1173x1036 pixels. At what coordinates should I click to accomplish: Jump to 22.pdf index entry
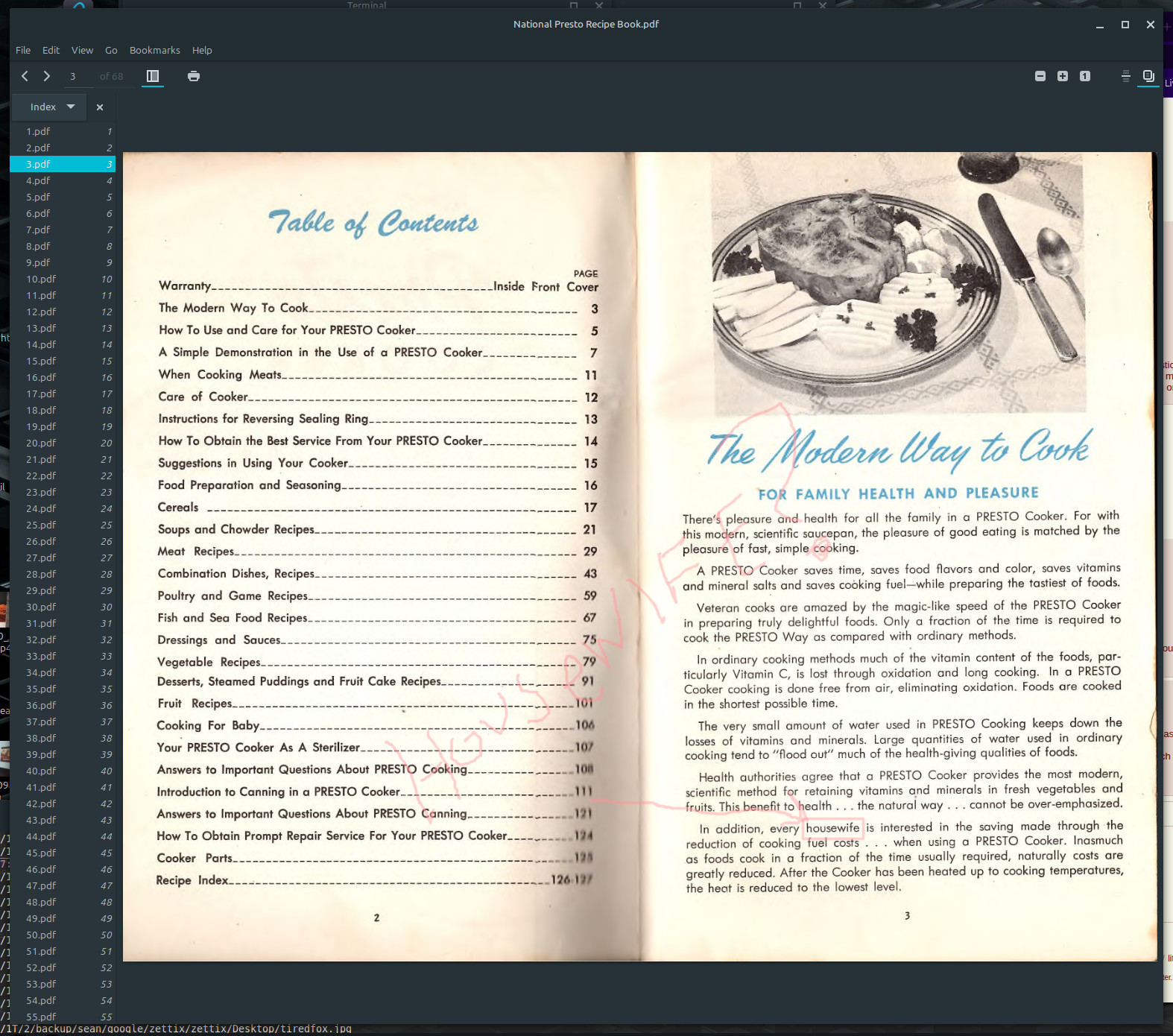click(63, 476)
